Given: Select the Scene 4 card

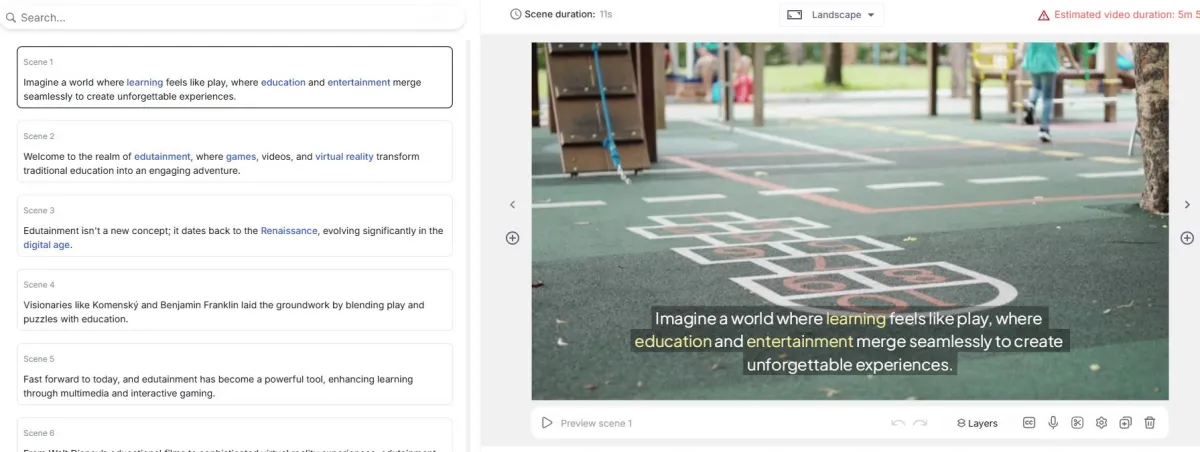Looking at the screenshot, I should [235, 299].
